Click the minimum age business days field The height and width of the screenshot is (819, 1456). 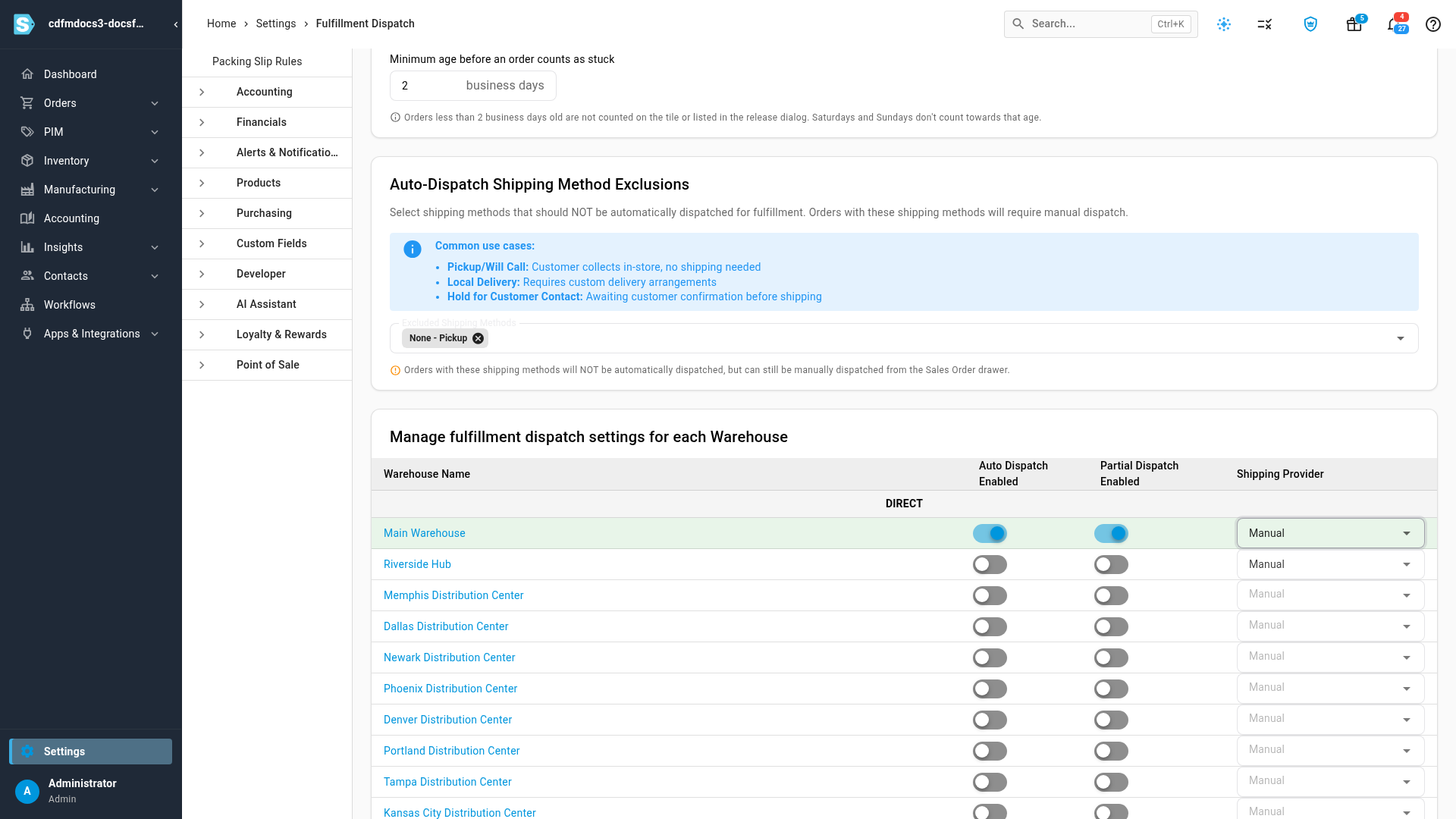(472, 86)
